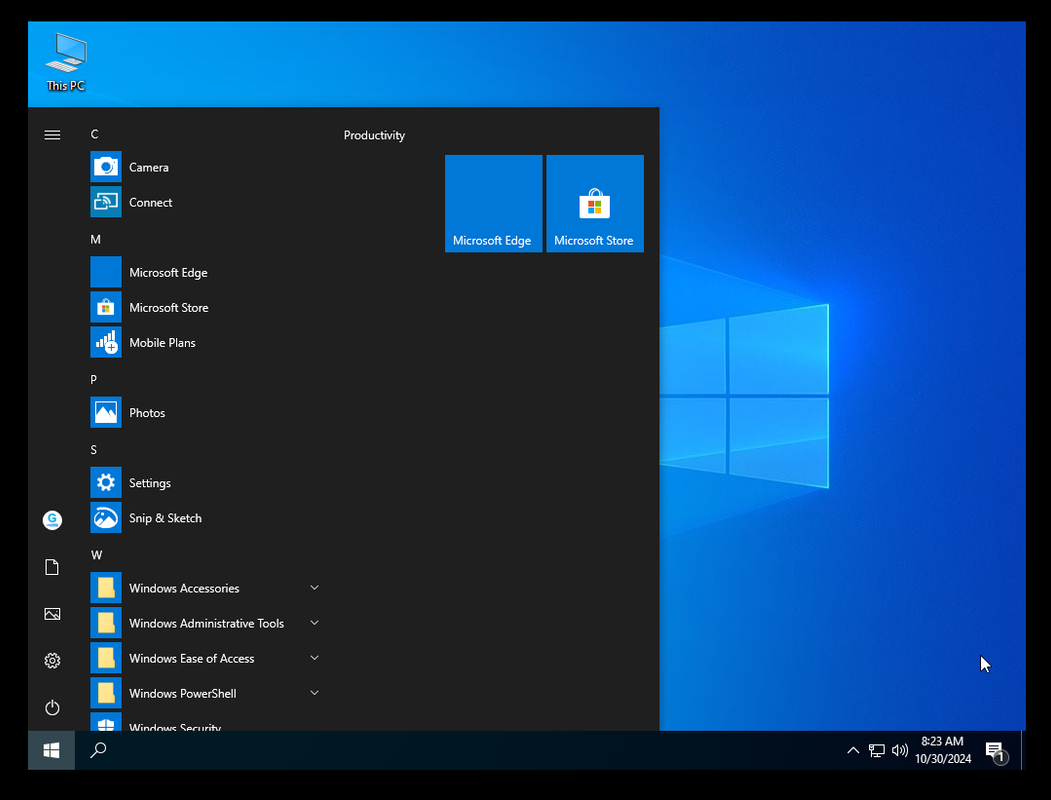Open taskbar Search magnifier
Image resolution: width=1051 pixels, height=800 pixels.
point(99,750)
